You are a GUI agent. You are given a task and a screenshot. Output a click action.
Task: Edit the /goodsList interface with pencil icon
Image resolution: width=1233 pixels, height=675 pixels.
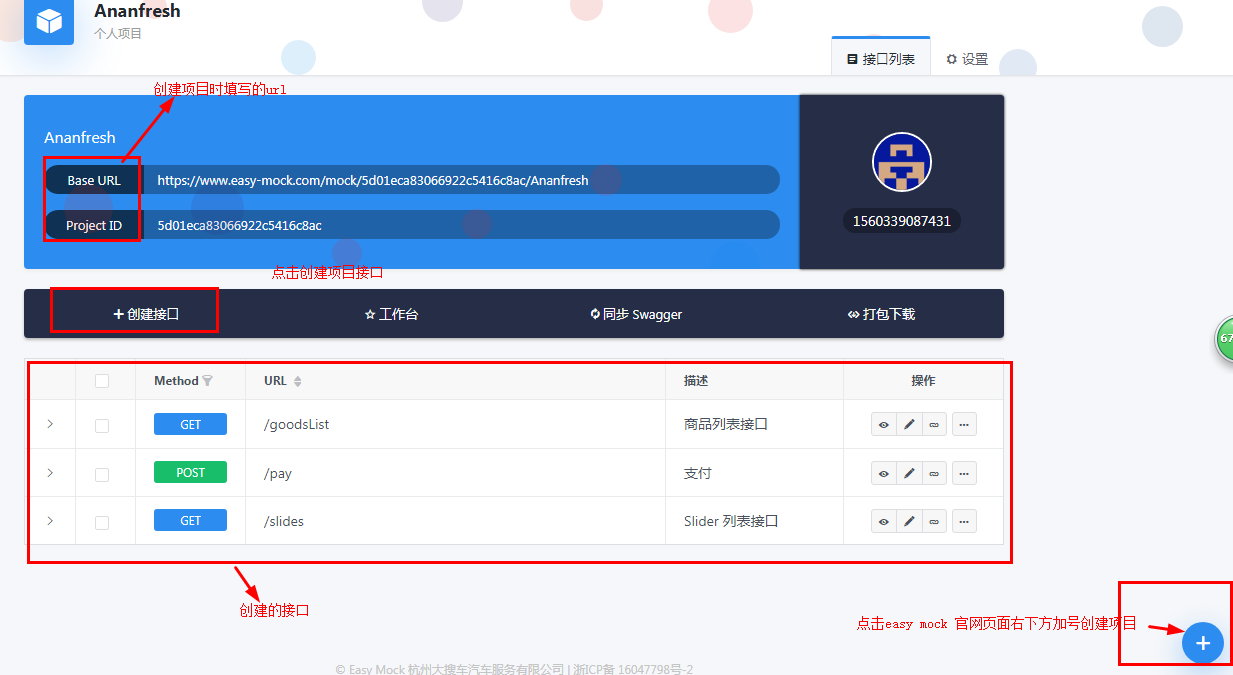tap(909, 425)
